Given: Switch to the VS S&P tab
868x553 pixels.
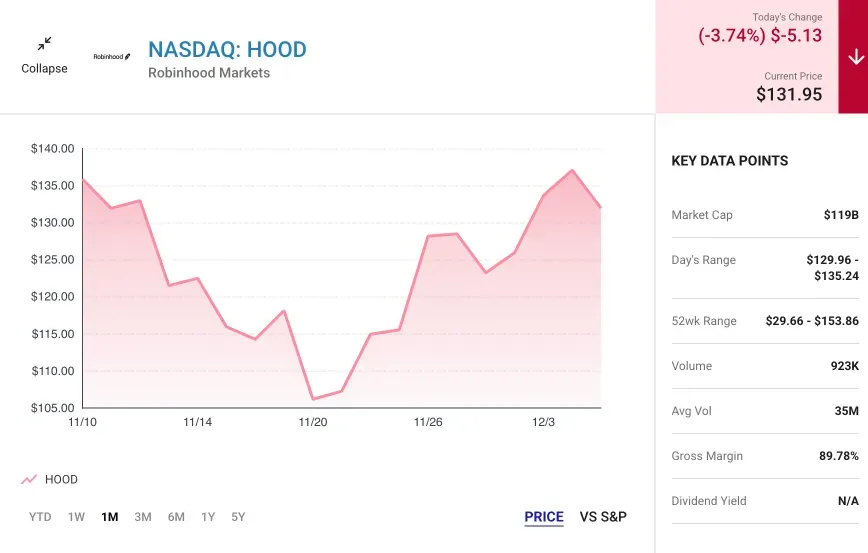Looking at the screenshot, I should coord(603,517).
